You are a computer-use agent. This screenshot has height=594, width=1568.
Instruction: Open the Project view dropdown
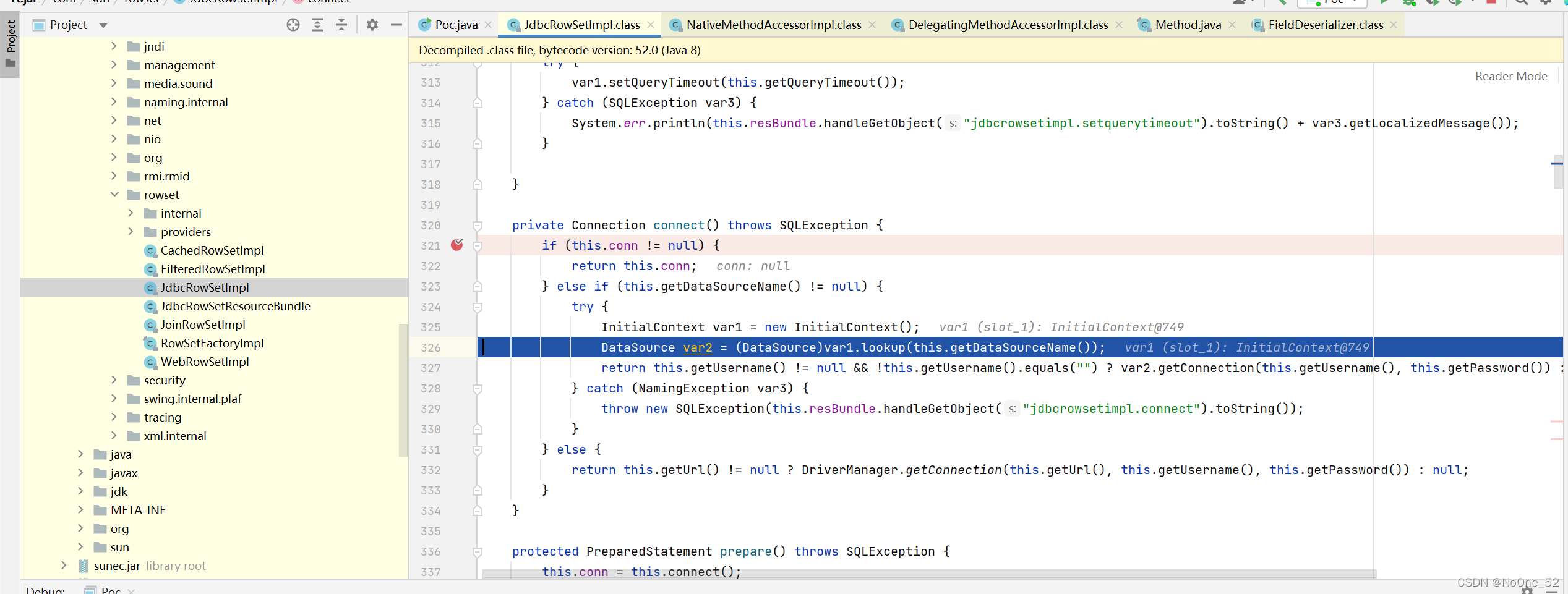pyautogui.click(x=103, y=25)
